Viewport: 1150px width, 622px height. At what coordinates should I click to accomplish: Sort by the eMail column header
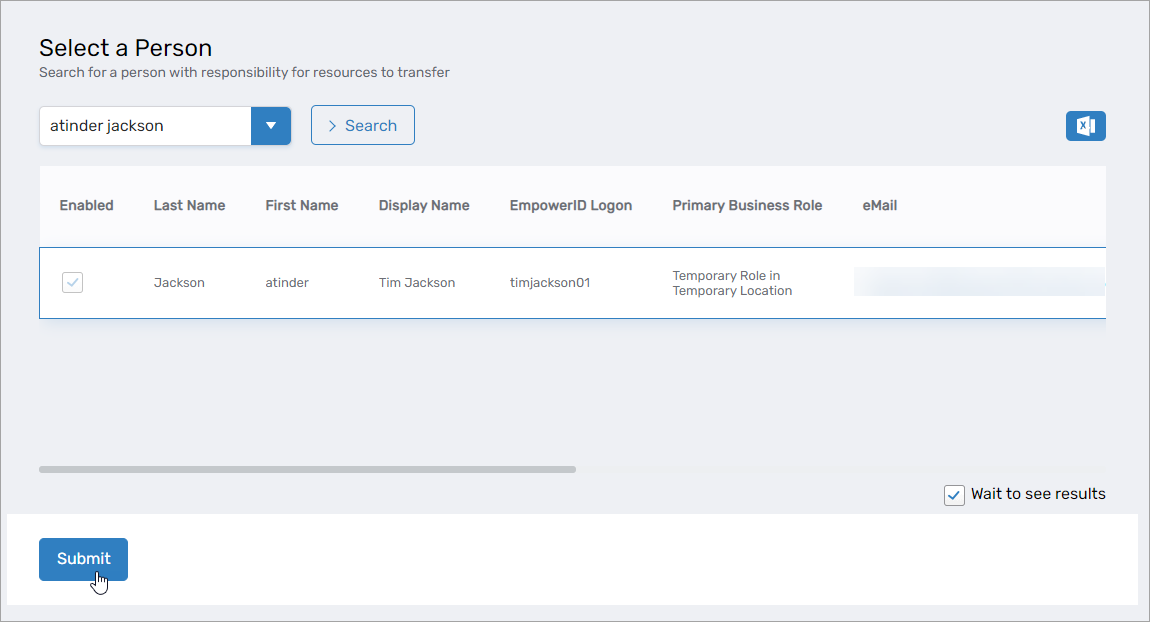click(x=879, y=206)
